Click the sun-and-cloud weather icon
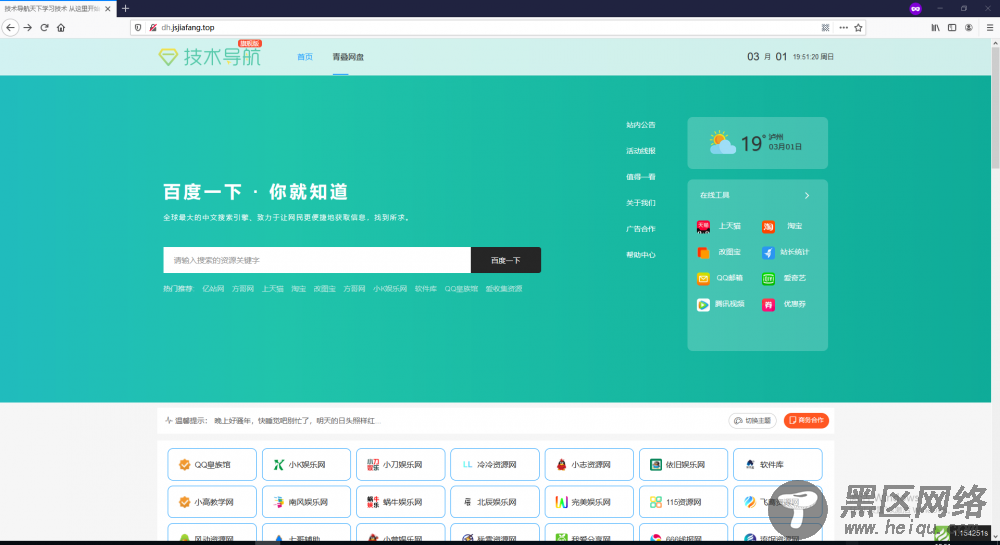 pyautogui.click(x=722, y=142)
